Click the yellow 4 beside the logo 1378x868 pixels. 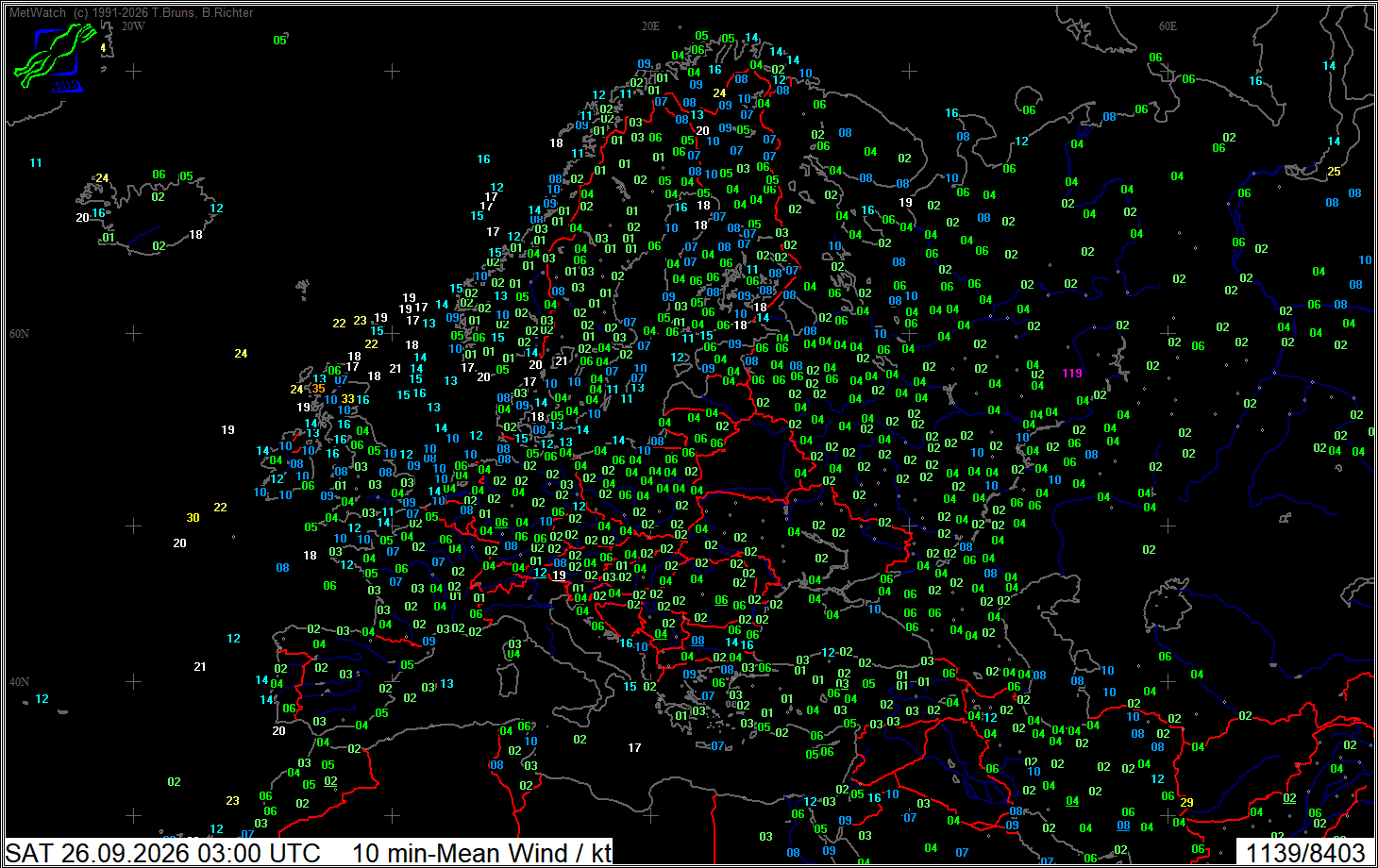103,48
